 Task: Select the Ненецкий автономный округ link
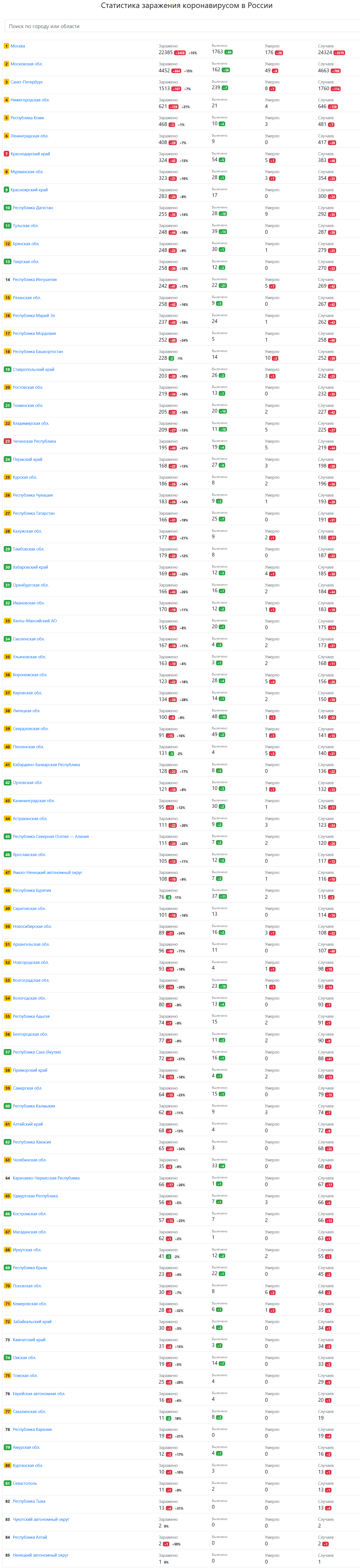(x=41, y=1555)
